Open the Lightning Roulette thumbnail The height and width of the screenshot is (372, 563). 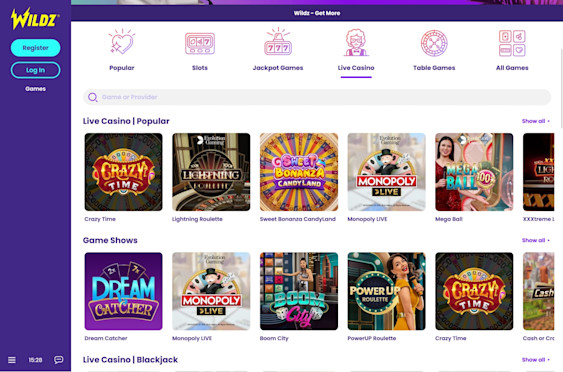click(x=211, y=172)
